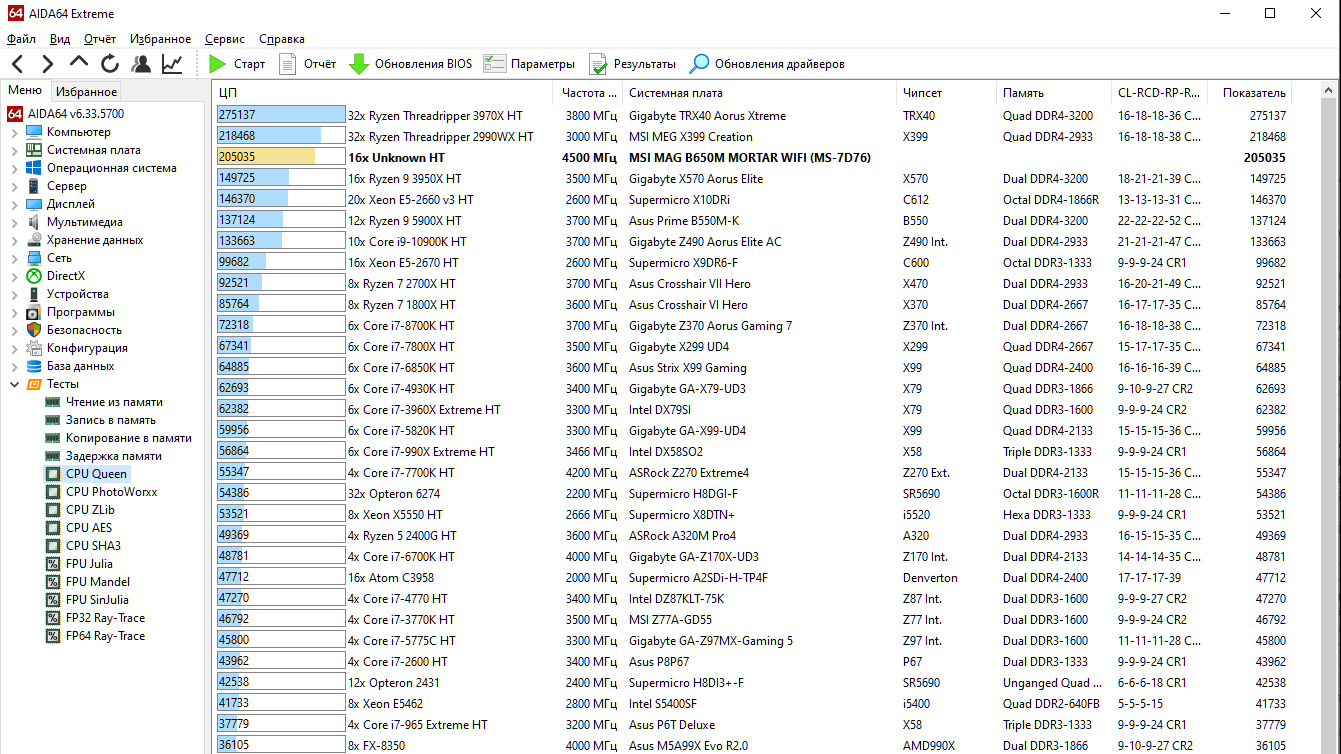This screenshot has height=754, width=1341.
Task: Collapse the Тесты tree node
Action: [14, 384]
